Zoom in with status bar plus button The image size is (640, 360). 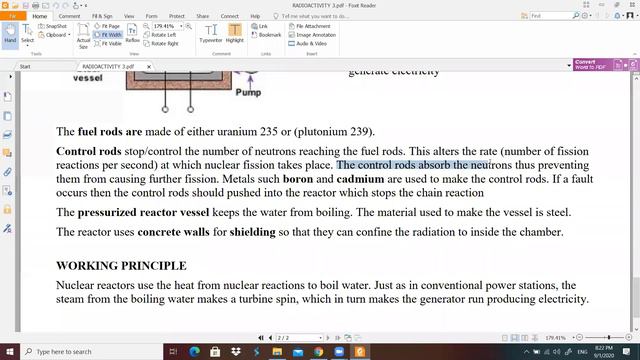click(x=629, y=338)
